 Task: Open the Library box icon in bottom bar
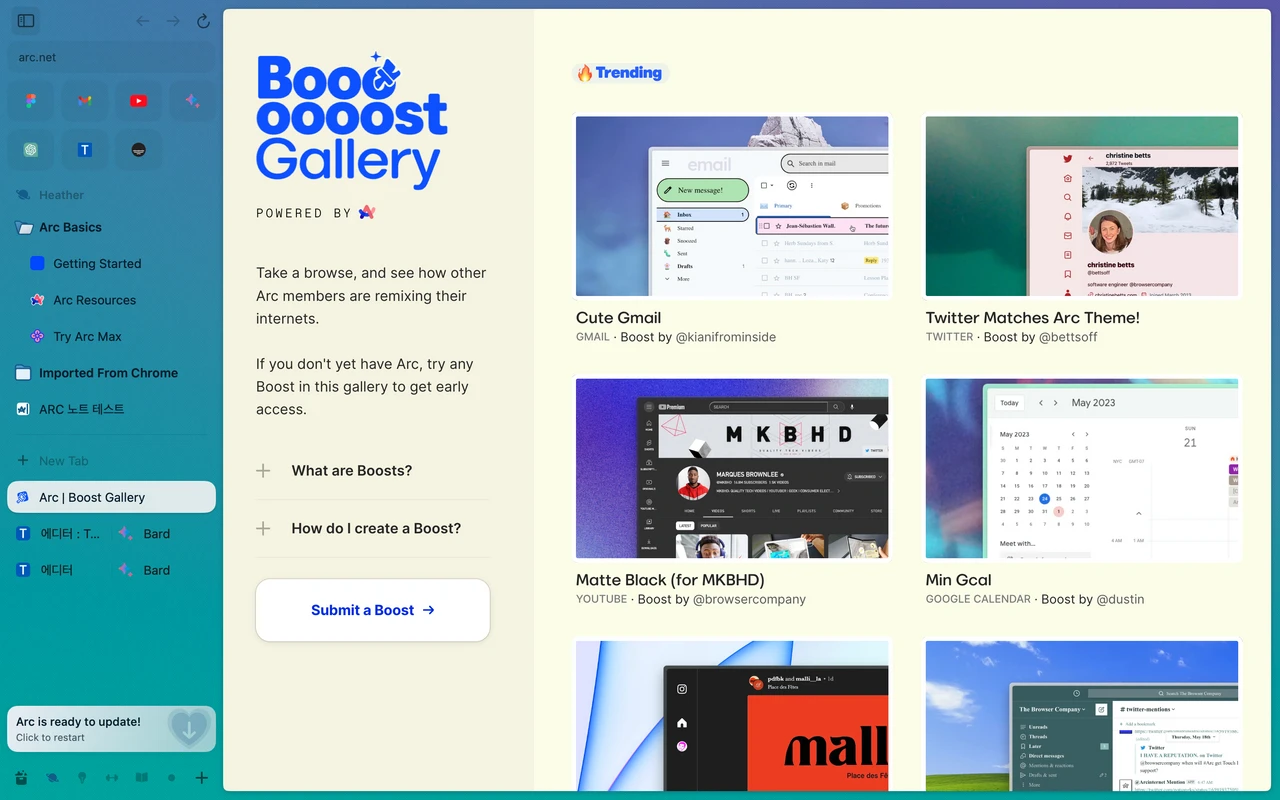point(21,778)
